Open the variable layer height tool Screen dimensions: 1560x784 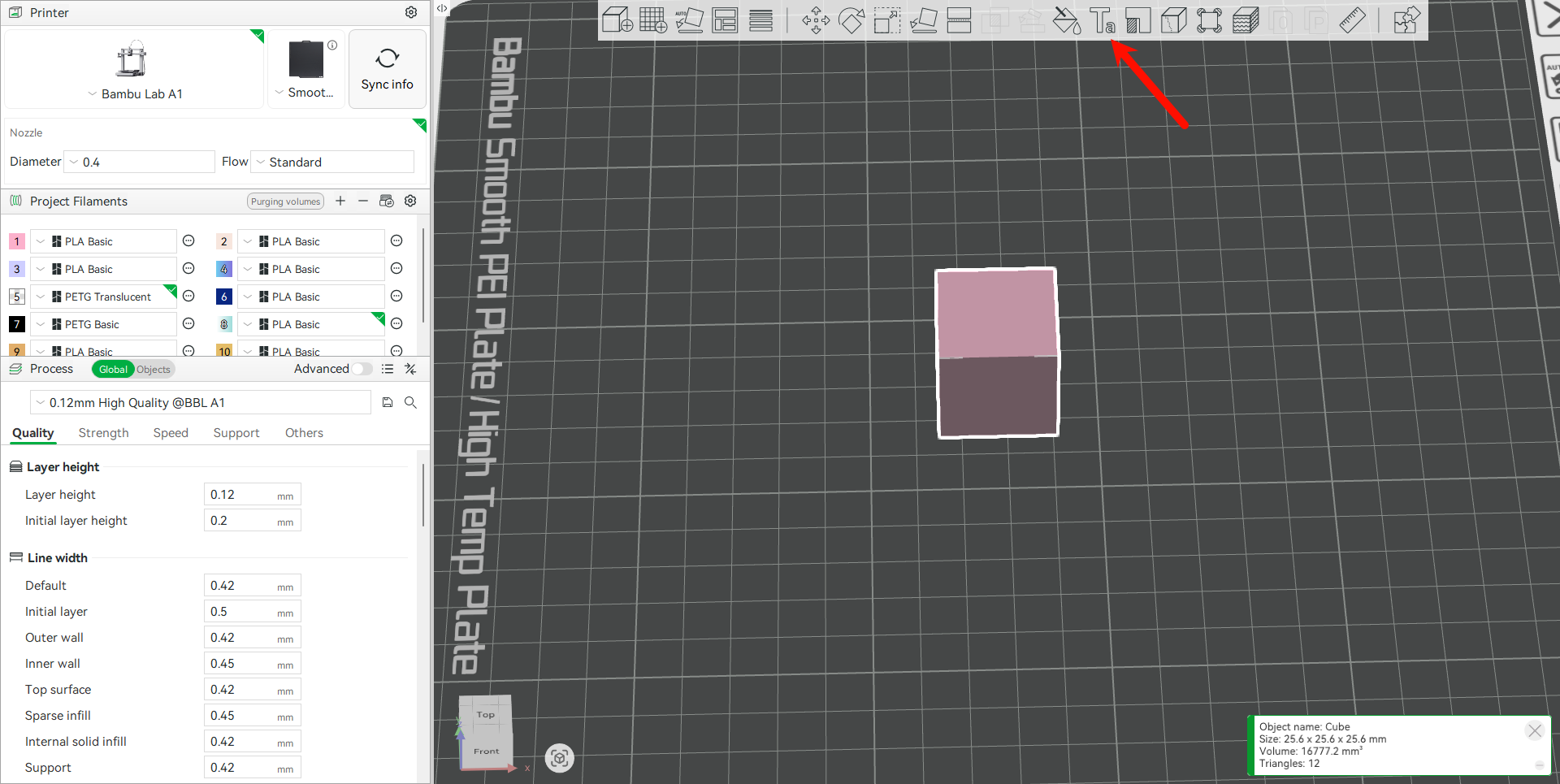pyautogui.click(x=760, y=19)
